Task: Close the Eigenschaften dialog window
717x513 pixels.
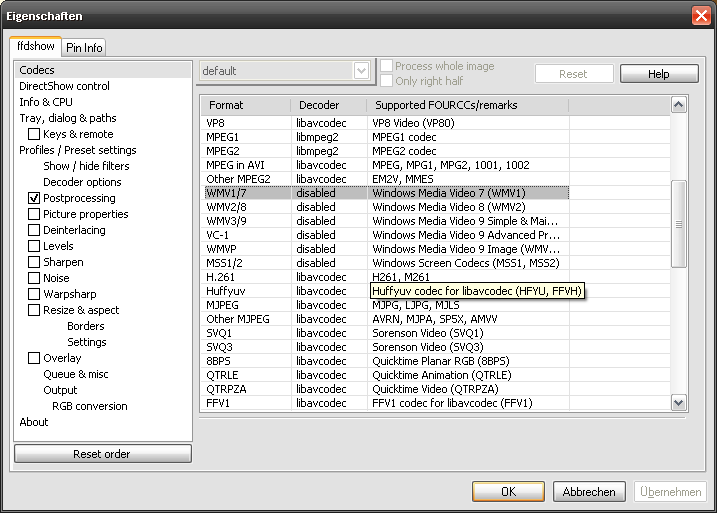Action: [x=701, y=16]
